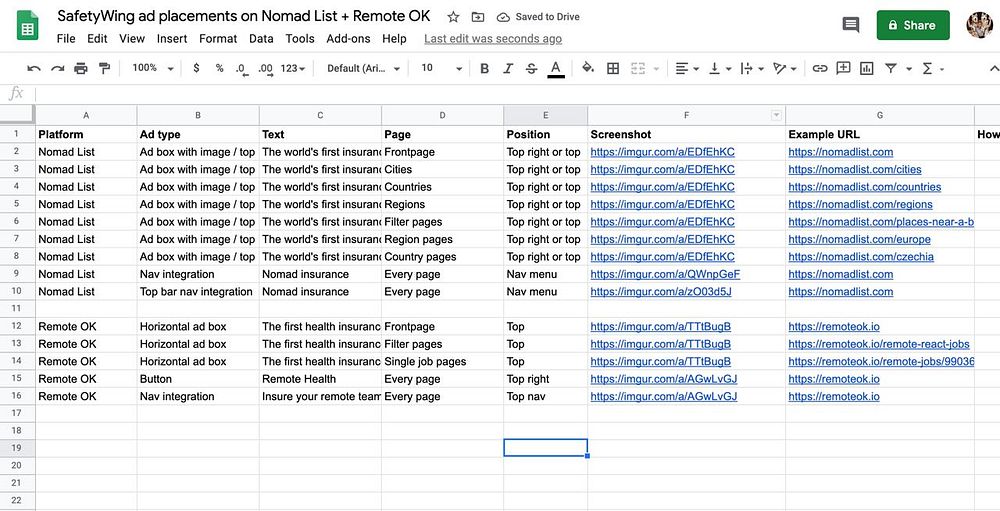Open the borders tool

tap(613, 68)
